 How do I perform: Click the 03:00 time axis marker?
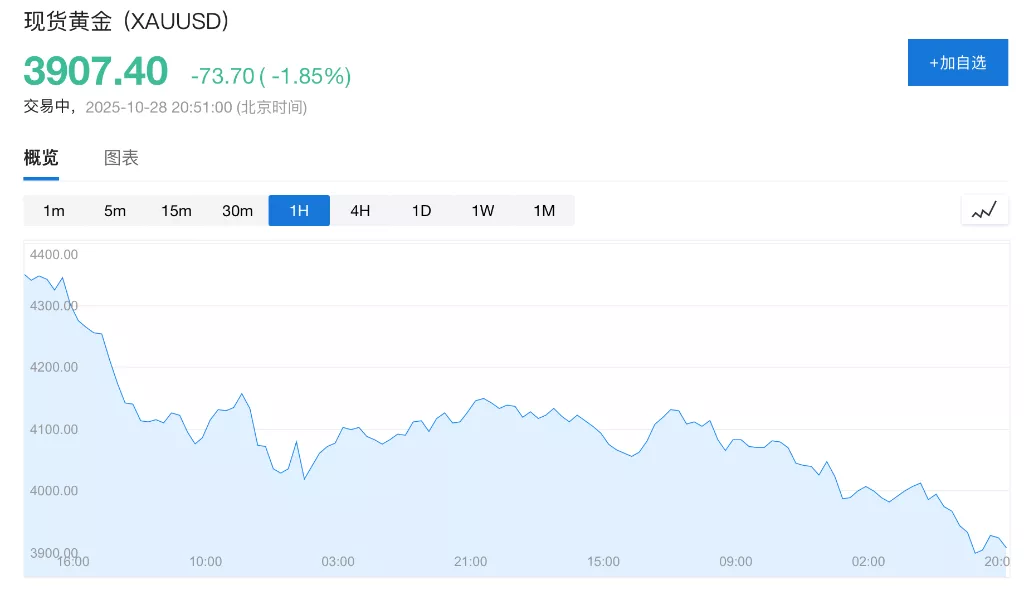tap(338, 562)
